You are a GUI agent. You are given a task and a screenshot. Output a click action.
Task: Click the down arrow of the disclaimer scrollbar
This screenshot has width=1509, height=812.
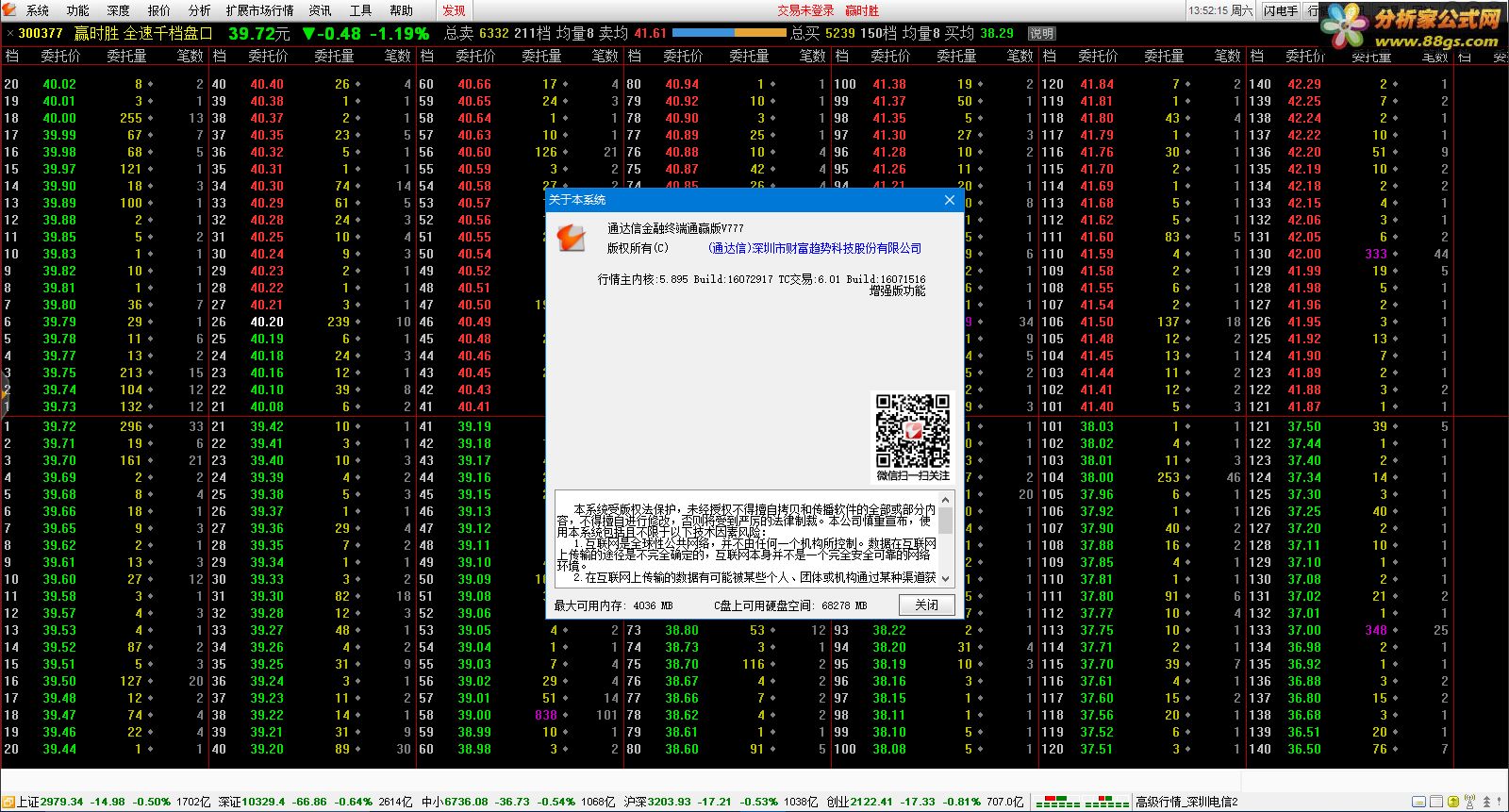[946, 578]
